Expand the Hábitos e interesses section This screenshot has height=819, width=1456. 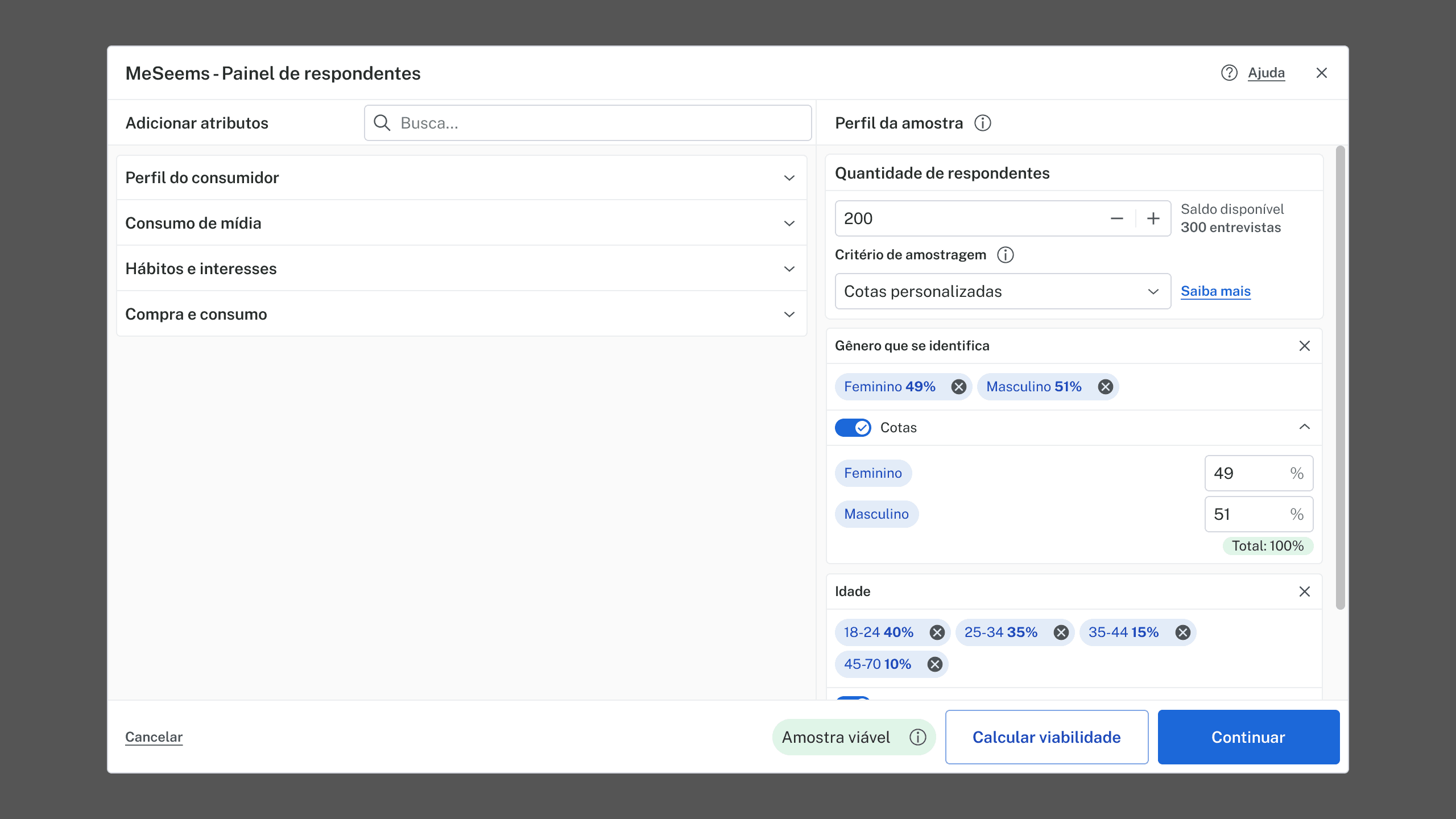pos(789,268)
